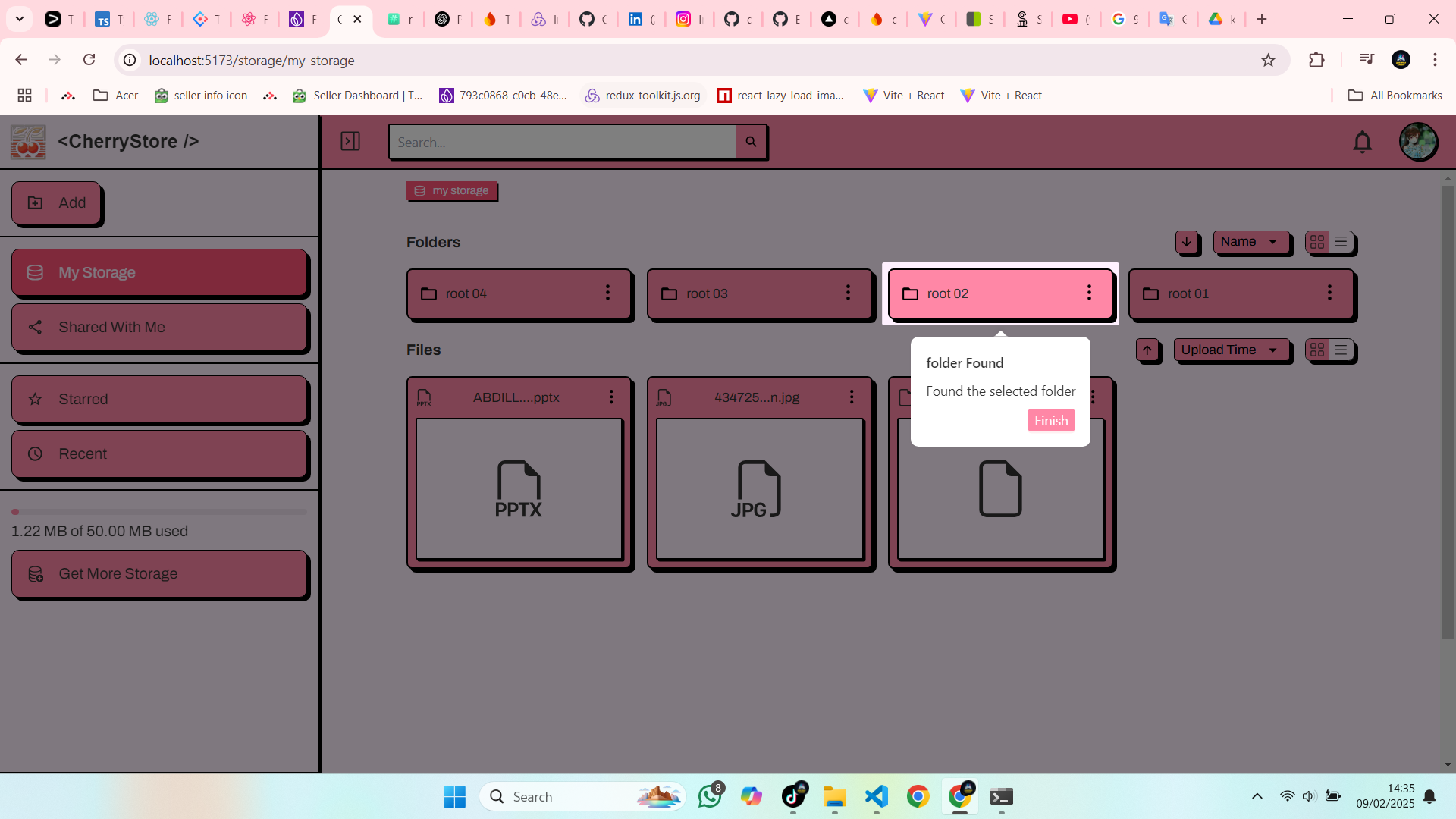The width and height of the screenshot is (1456, 819).
Task: Click the root 03 three-dot menu
Action: (x=848, y=293)
